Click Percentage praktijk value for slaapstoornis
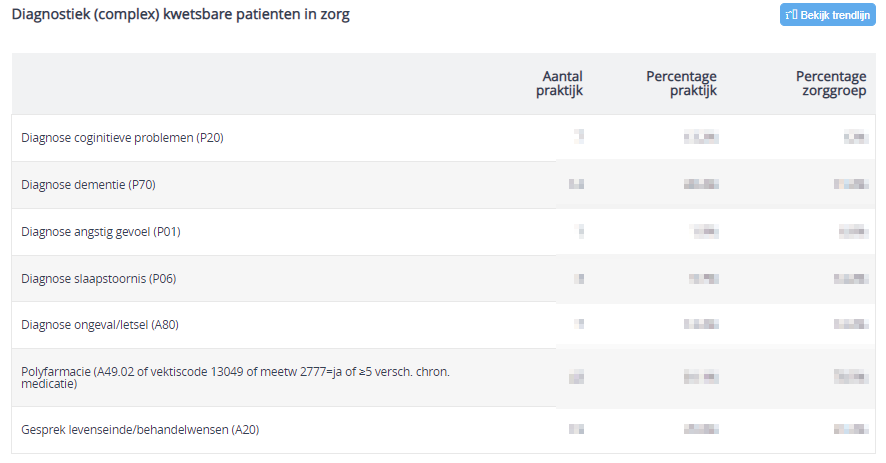886x463 pixels. pos(703,279)
